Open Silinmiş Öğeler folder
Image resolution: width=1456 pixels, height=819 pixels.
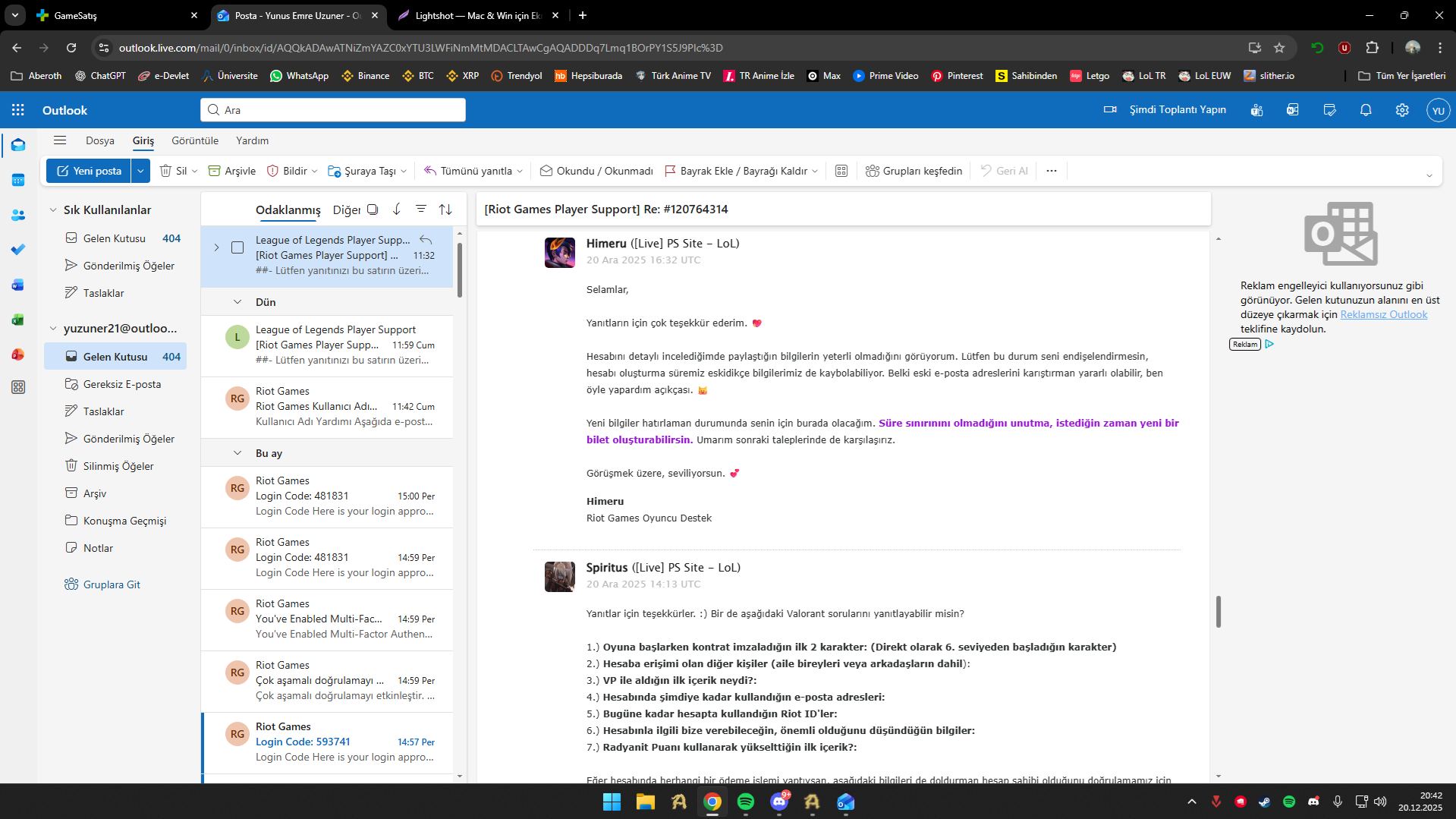coord(115,466)
